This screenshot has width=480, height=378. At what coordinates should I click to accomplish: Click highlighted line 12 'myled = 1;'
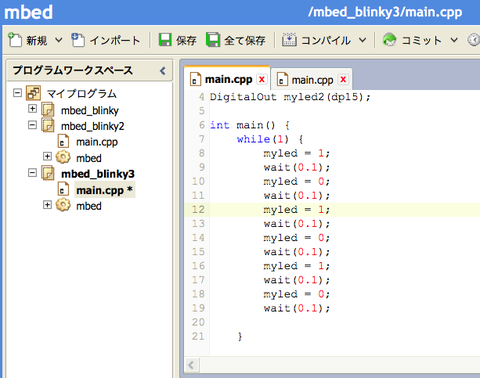pyautogui.click(x=297, y=210)
